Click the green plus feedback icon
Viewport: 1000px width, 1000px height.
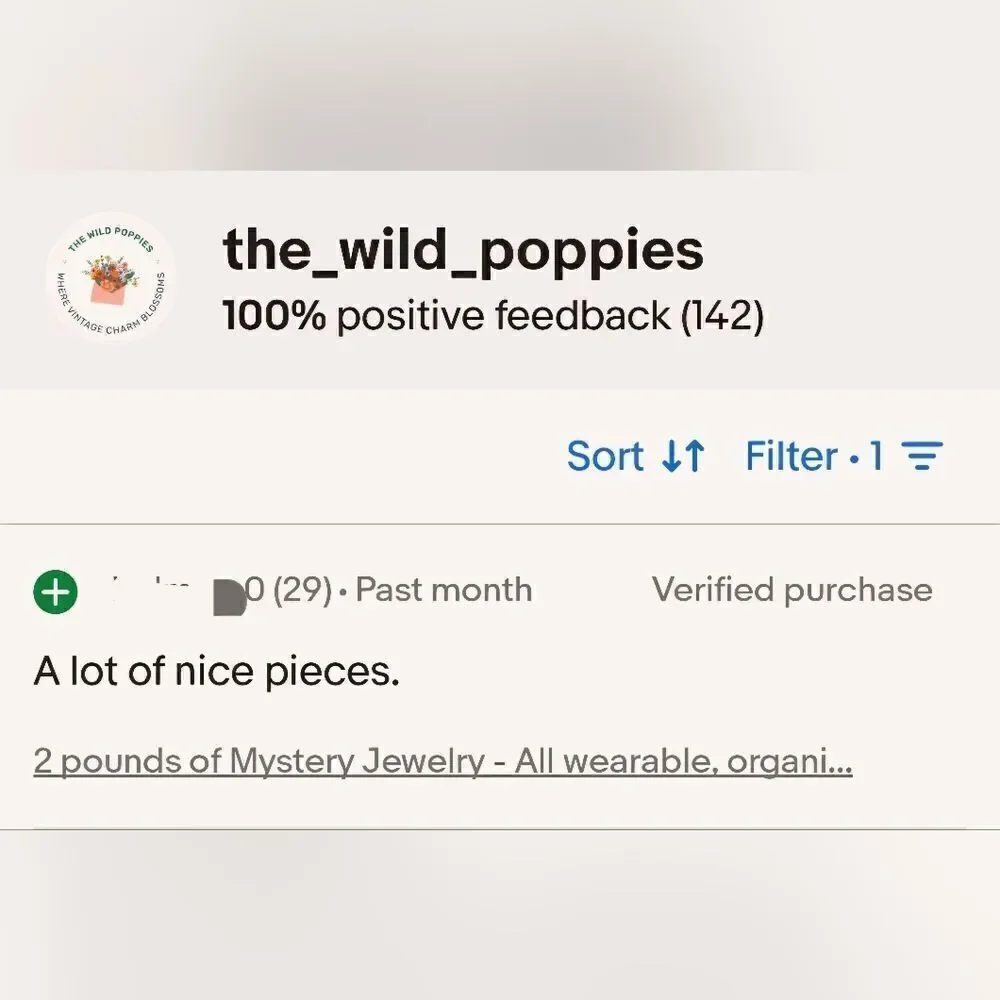click(x=56, y=591)
